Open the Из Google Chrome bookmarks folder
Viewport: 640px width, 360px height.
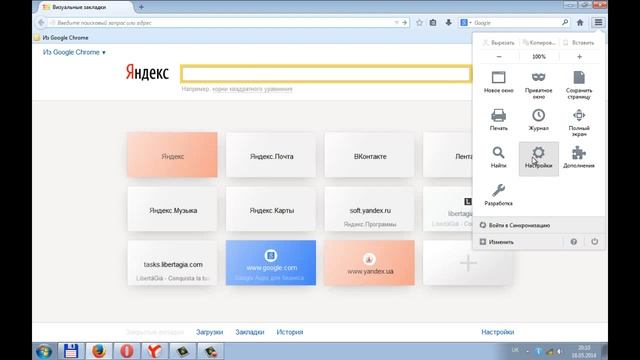(61, 38)
